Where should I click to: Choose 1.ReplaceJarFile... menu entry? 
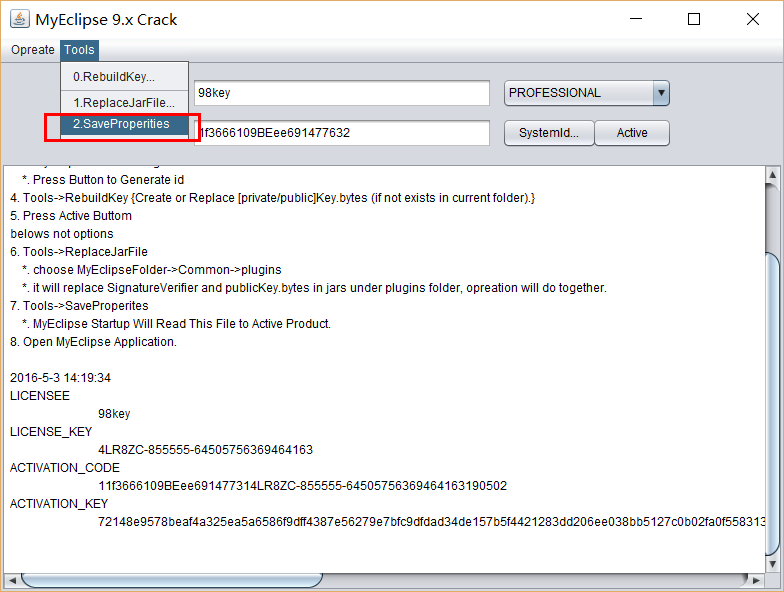click(124, 102)
